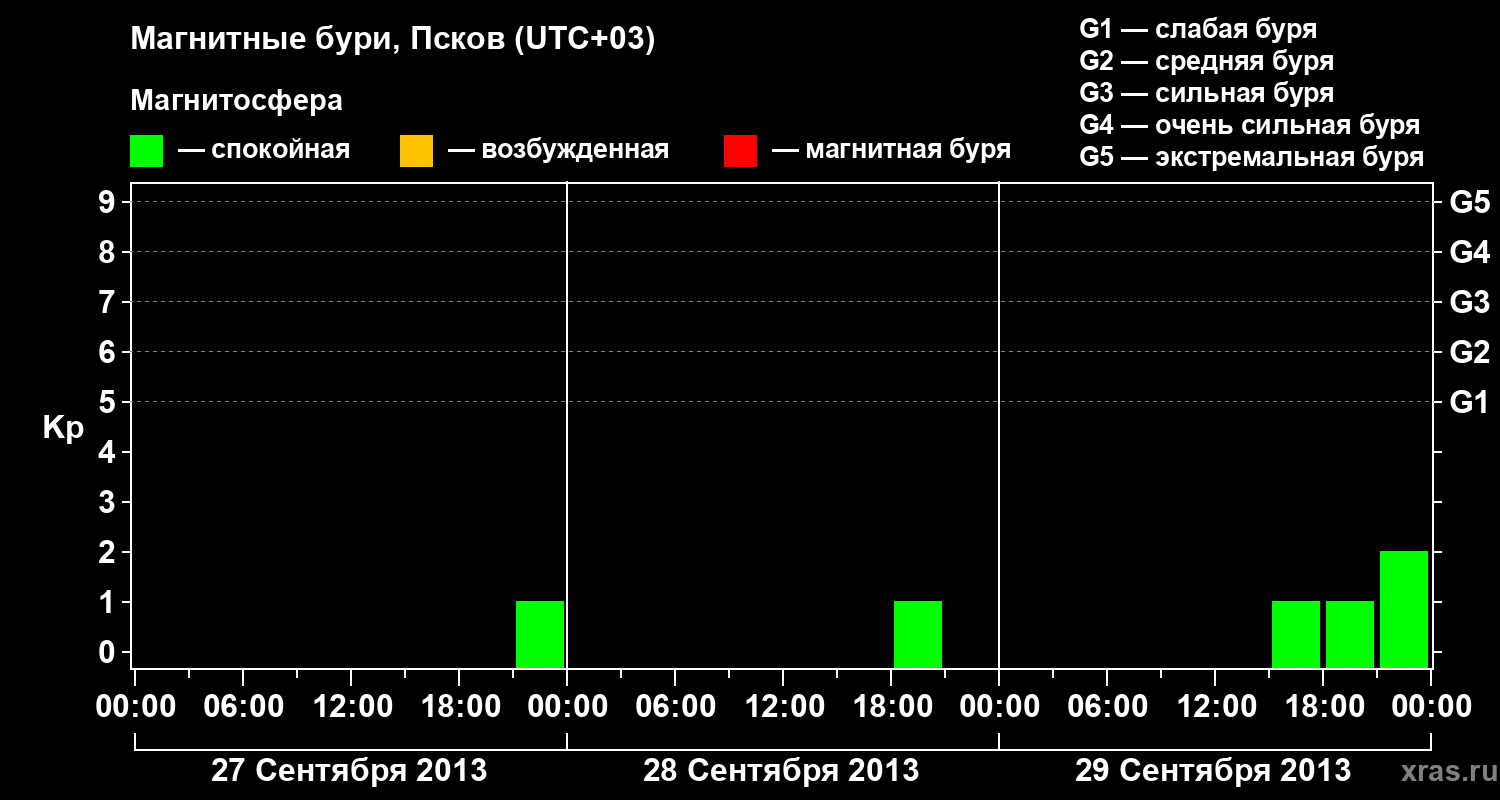The image size is (1500, 800).
Task: Click the red магнитная буря legend swatch
Action: (x=740, y=150)
